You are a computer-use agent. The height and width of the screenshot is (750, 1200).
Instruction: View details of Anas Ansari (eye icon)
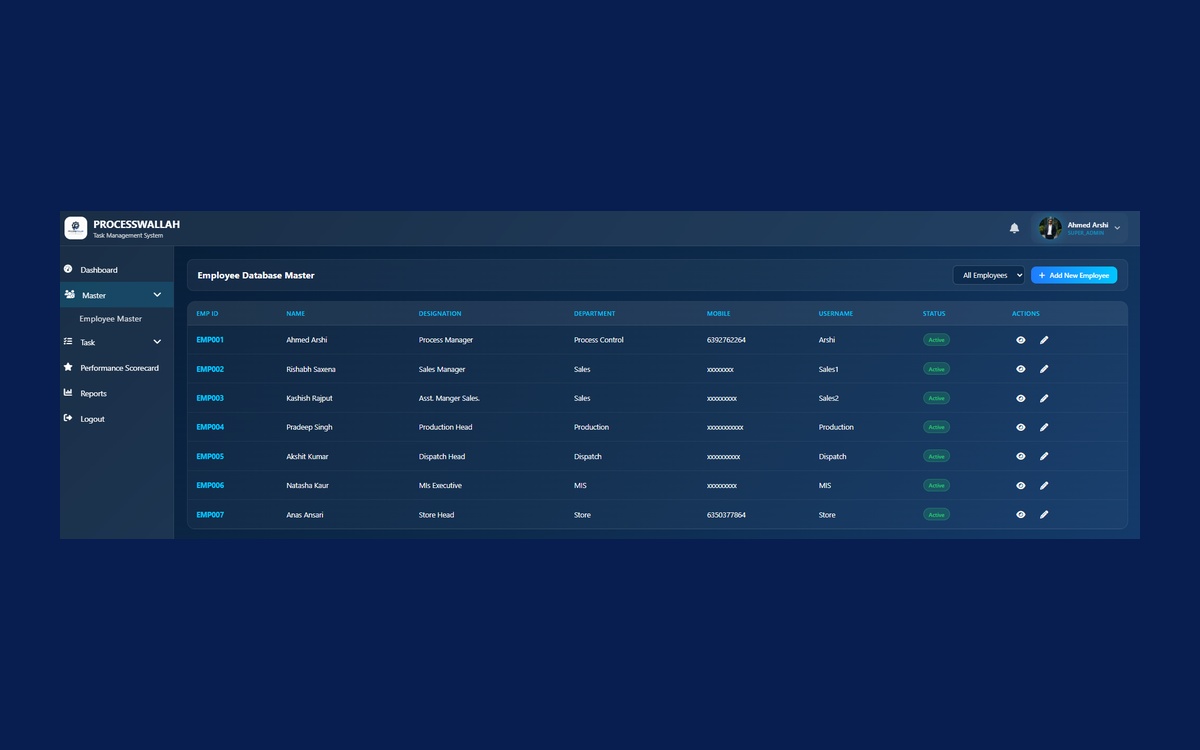point(1021,515)
